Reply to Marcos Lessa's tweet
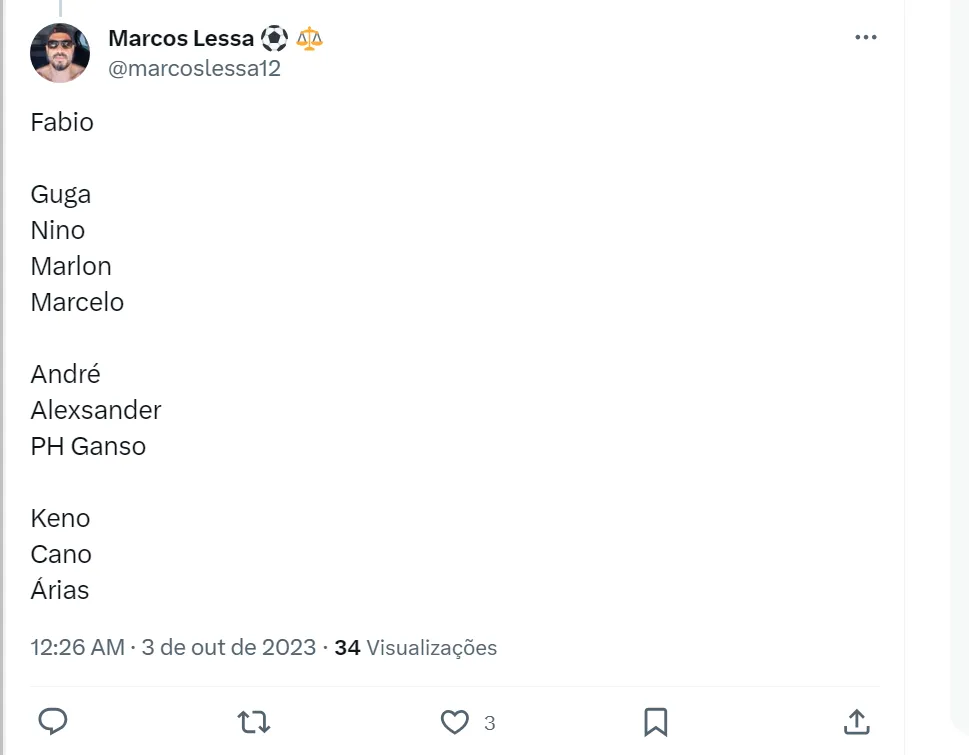Image resolution: width=969 pixels, height=755 pixels. (52, 722)
